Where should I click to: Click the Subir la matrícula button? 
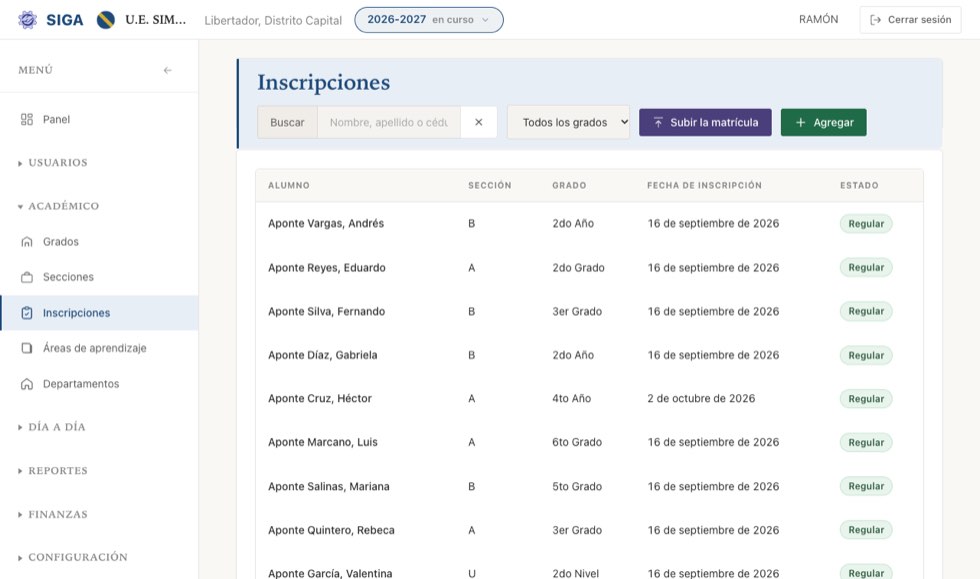pyautogui.click(x=705, y=123)
